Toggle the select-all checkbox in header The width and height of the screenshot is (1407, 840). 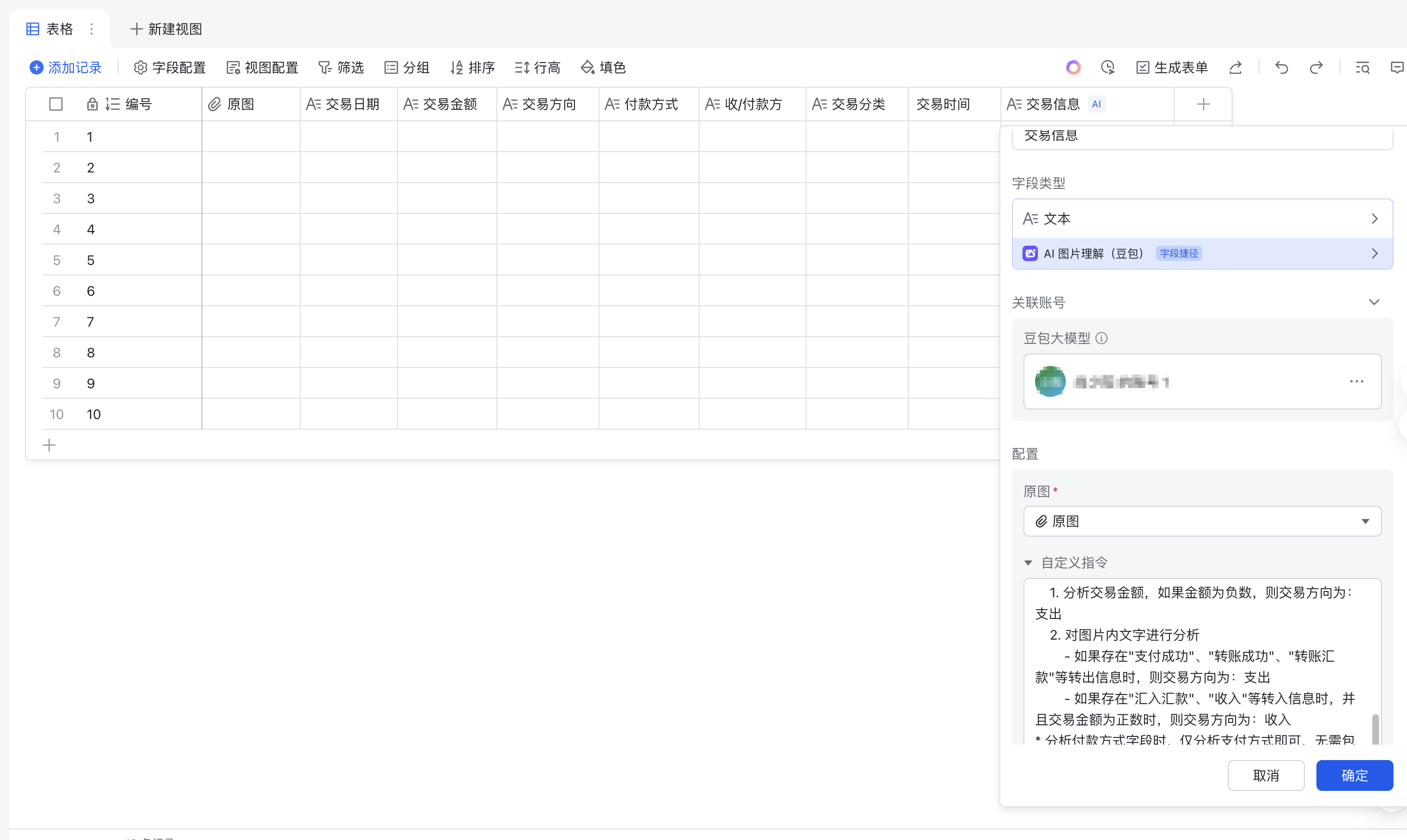[55, 104]
